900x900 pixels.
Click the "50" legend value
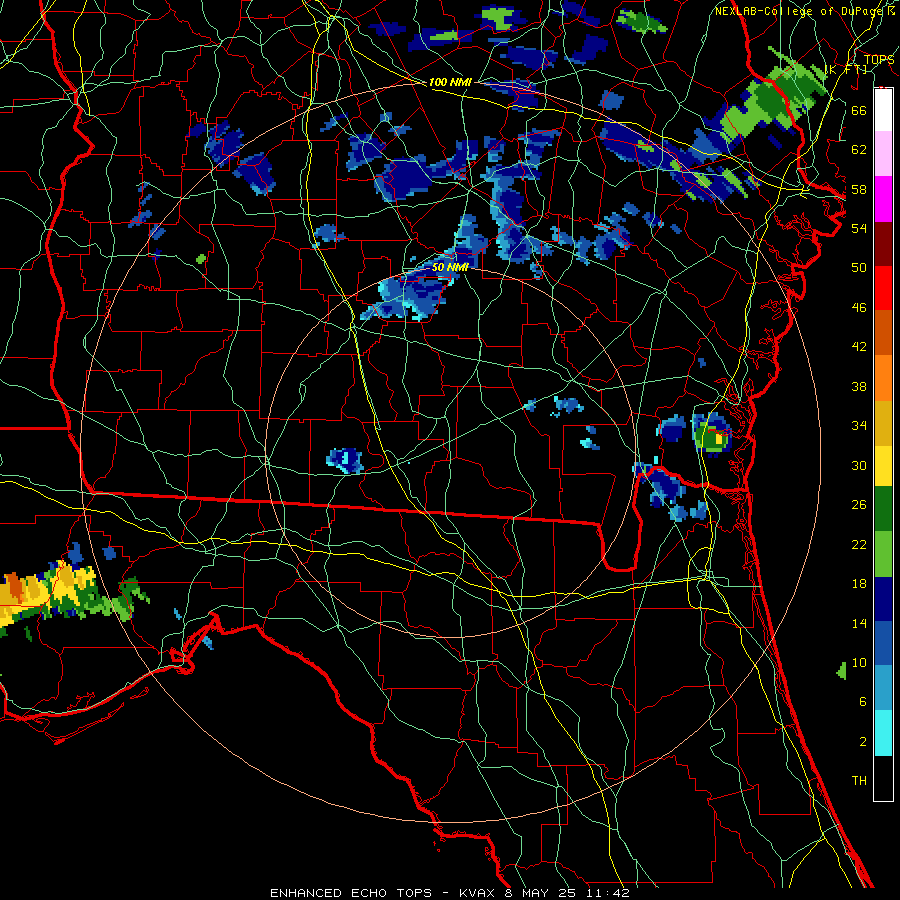pos(859,267)
